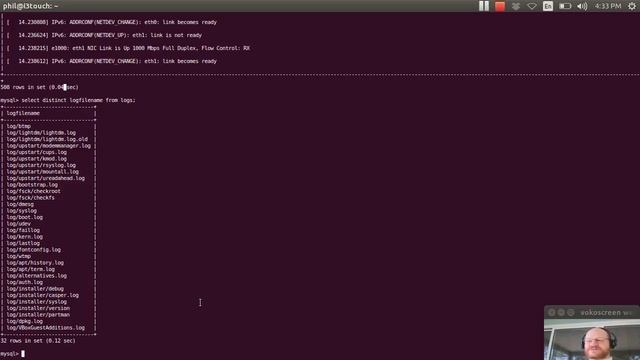Click the '32 rows in set (0.12 sec)' line

(38, 340)
